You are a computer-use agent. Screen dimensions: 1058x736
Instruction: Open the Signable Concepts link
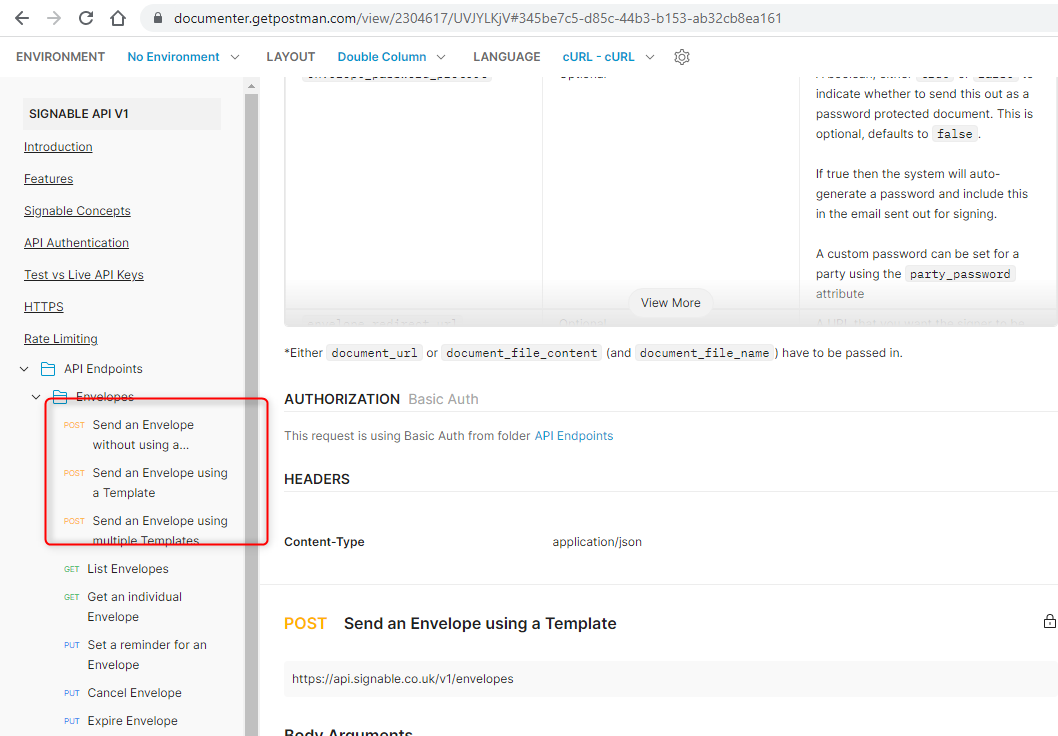point(78,211)
